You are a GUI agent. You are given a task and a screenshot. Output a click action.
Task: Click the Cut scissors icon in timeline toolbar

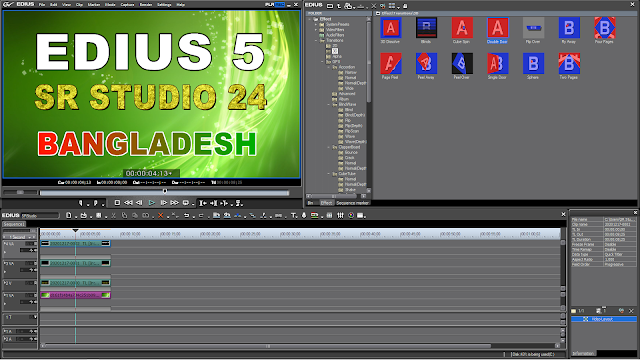114,215
